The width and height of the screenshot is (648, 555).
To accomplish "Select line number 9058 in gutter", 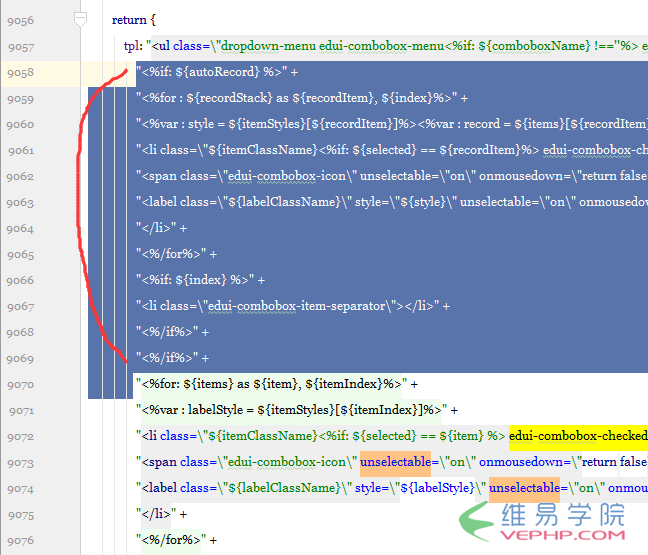I will (x=21, y=73).
